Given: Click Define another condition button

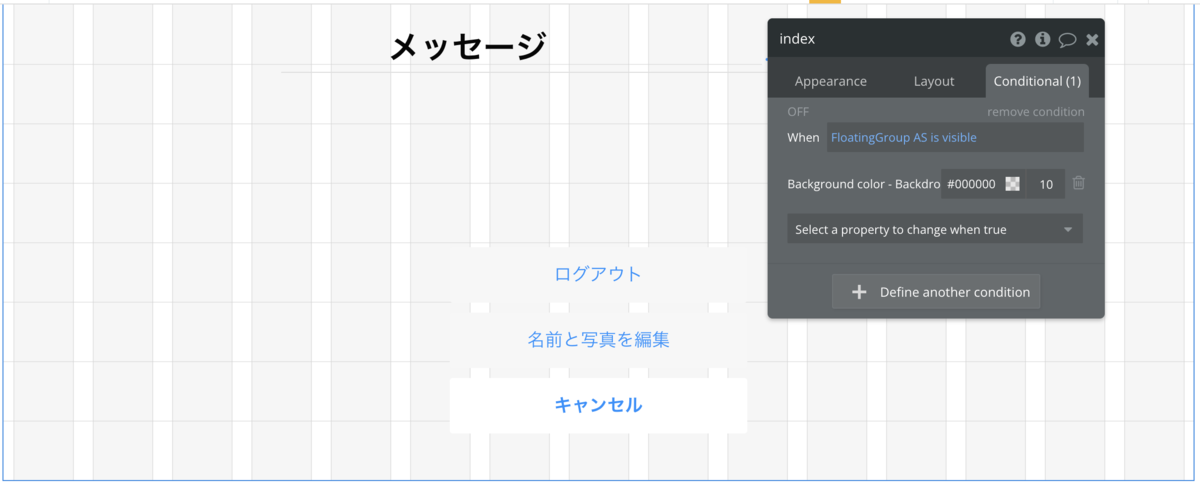Looking at the screenshot, I should [x=936, y=292].
